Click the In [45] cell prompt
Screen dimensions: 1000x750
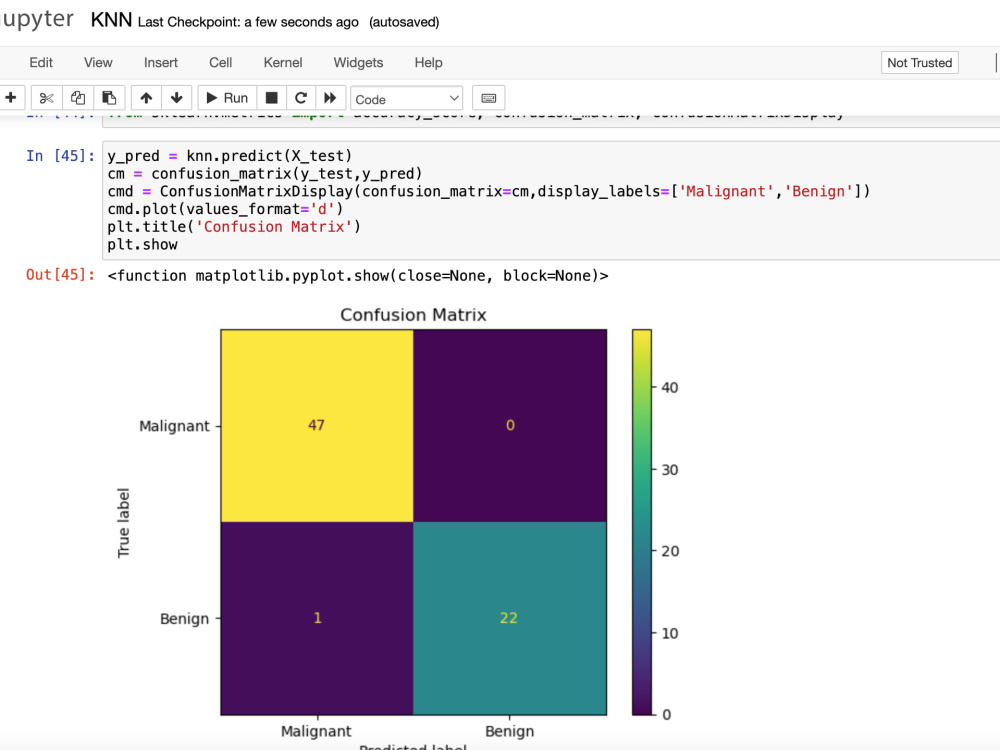pos(61,156)
